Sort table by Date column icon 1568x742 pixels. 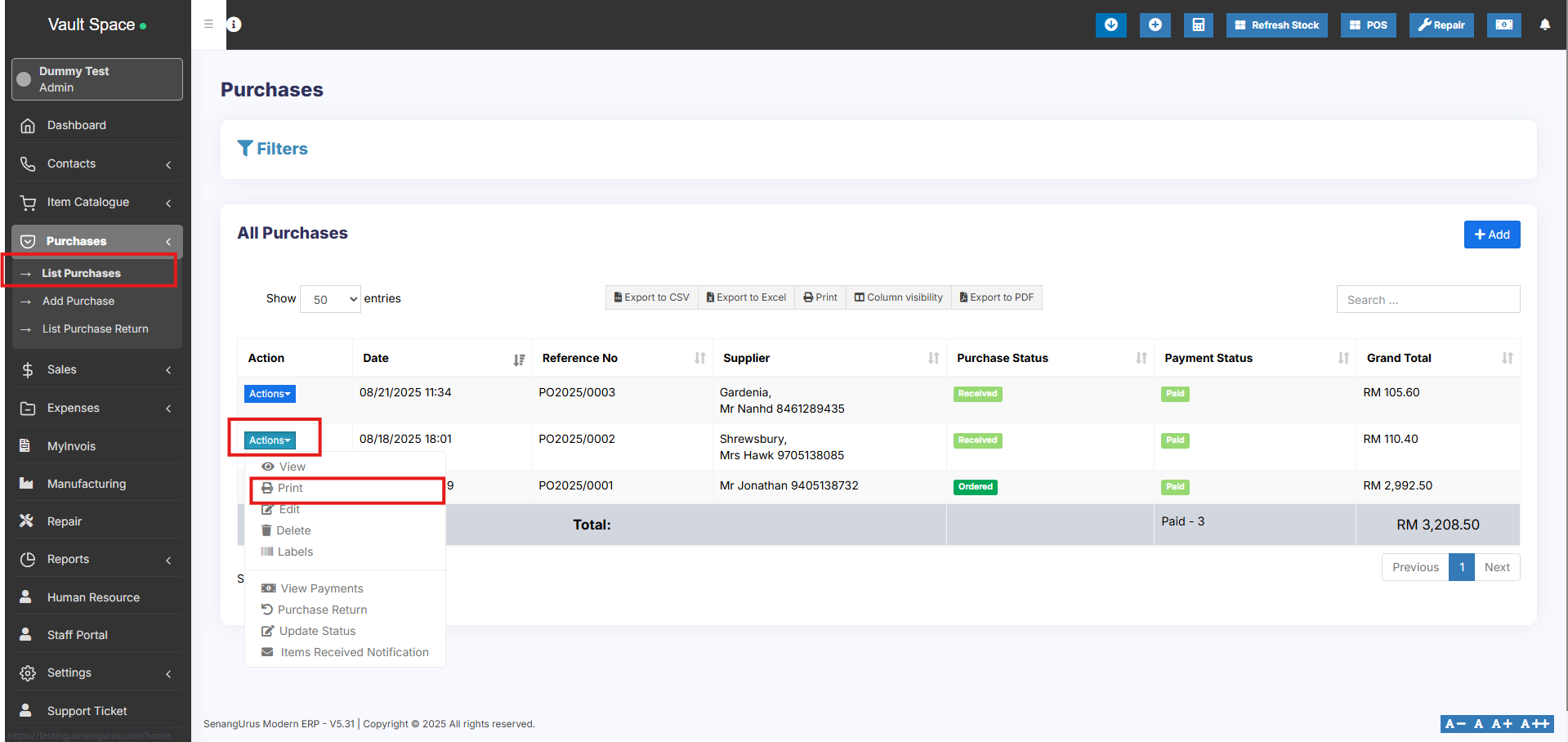[519, 359]
